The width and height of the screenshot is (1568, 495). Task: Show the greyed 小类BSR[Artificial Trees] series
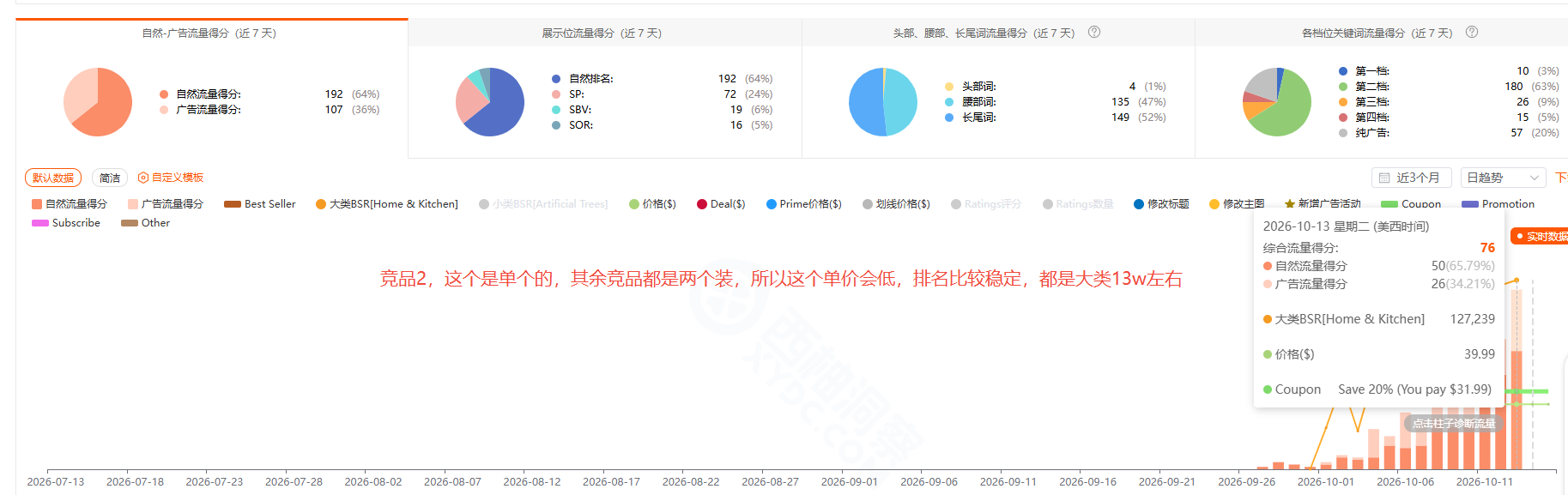[x=543, y=204]
